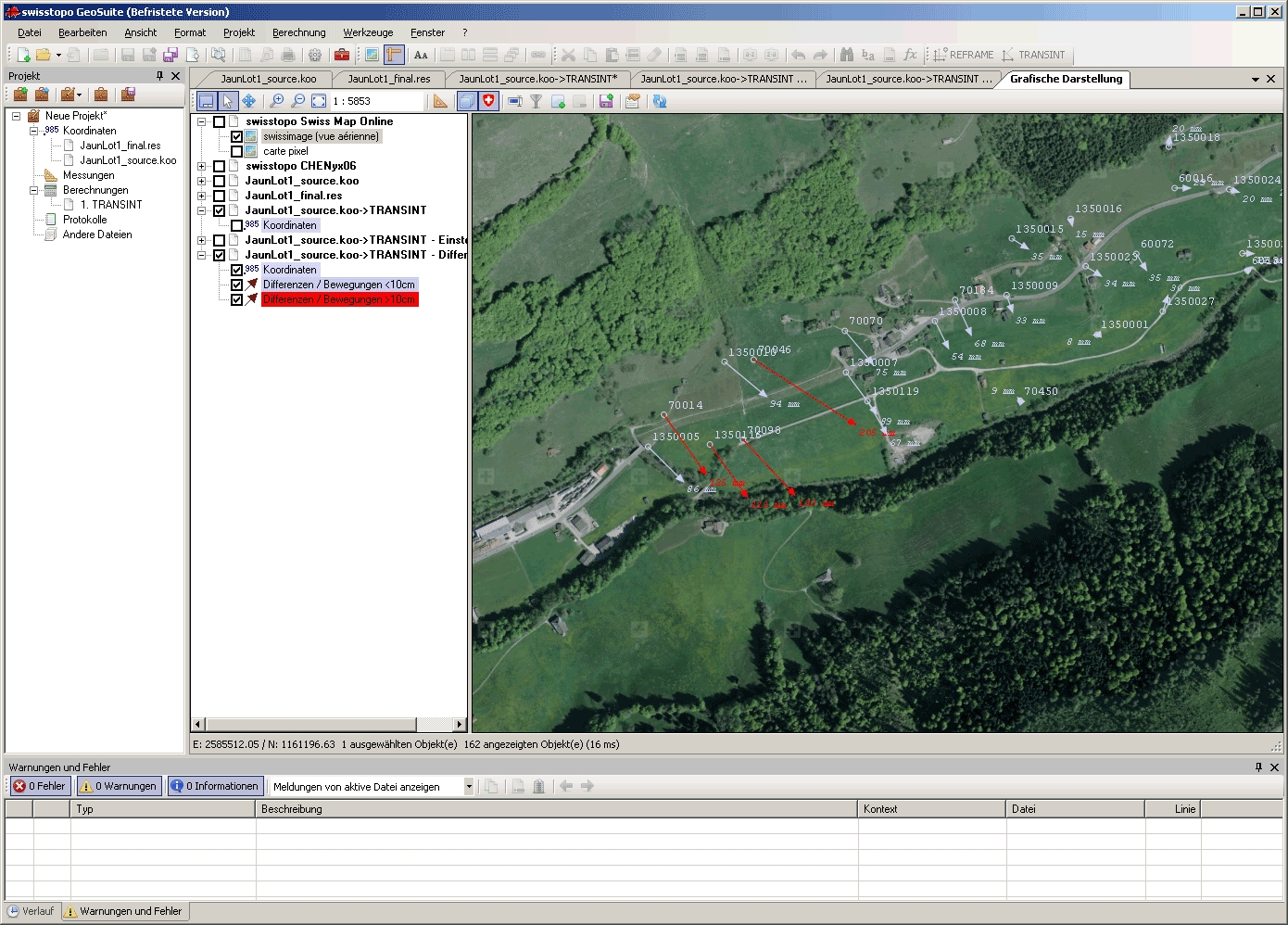Uncheck Differenzen / Bewegungen <10cm checkbox
The width and height of the screenshot is (1288, 925).
pyautogui.click(x=236, y=285)
